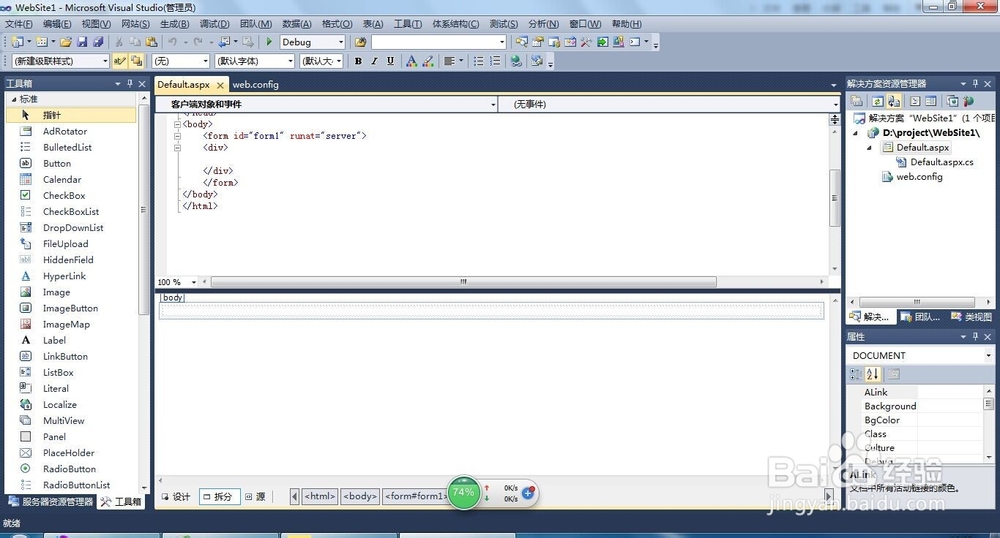This screenshot has height=538, width=1000.
Task: Click the Find in Files icon
Action: pyautogui.click(x=360, y=42)
